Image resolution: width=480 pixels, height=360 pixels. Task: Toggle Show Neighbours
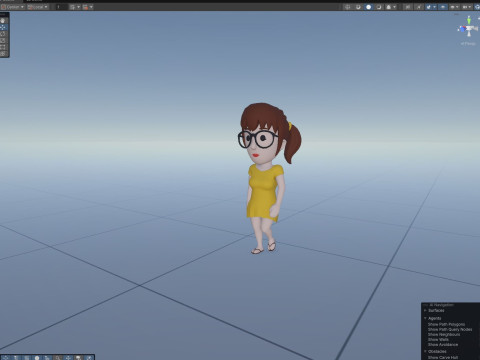point(444,334)
